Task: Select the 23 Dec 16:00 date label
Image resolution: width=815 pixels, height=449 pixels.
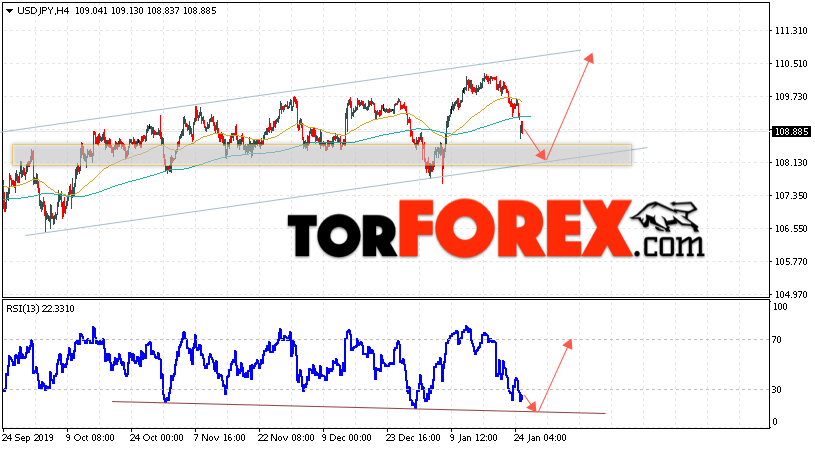Action: coord(414,438)
